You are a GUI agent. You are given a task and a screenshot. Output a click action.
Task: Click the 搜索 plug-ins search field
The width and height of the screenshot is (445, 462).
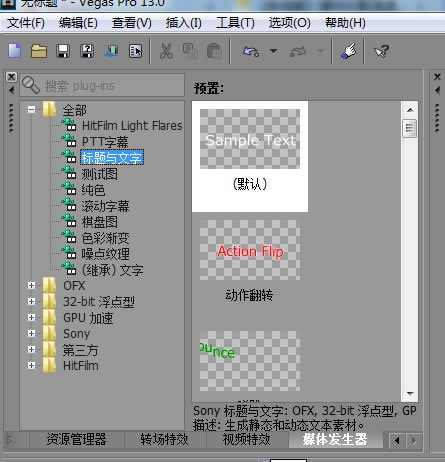[102, 85]
